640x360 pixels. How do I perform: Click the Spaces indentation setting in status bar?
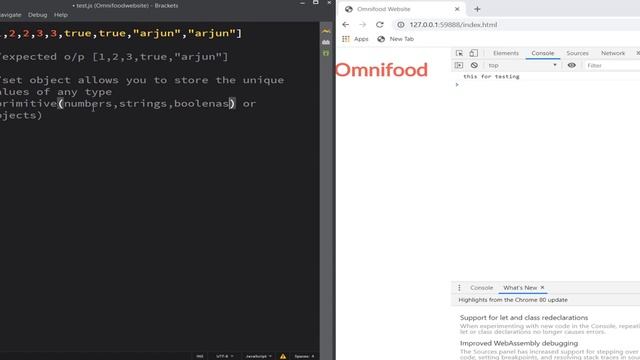coord(304,356)
